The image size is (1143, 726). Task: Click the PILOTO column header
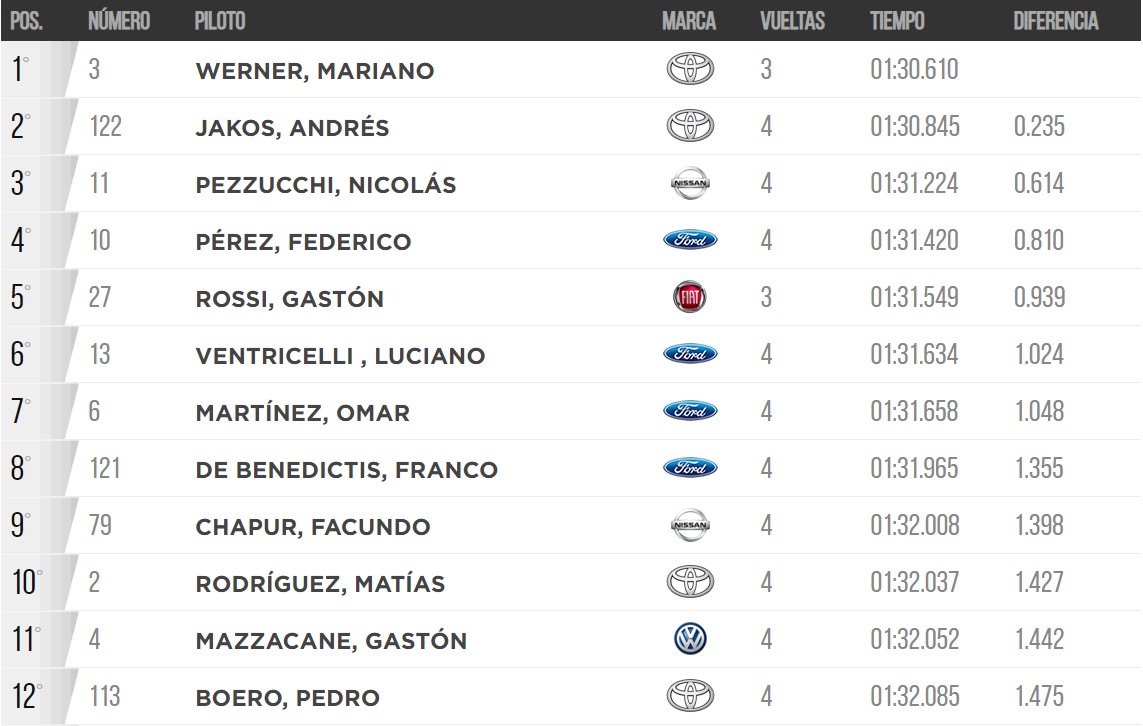click(x=219, y=20)
